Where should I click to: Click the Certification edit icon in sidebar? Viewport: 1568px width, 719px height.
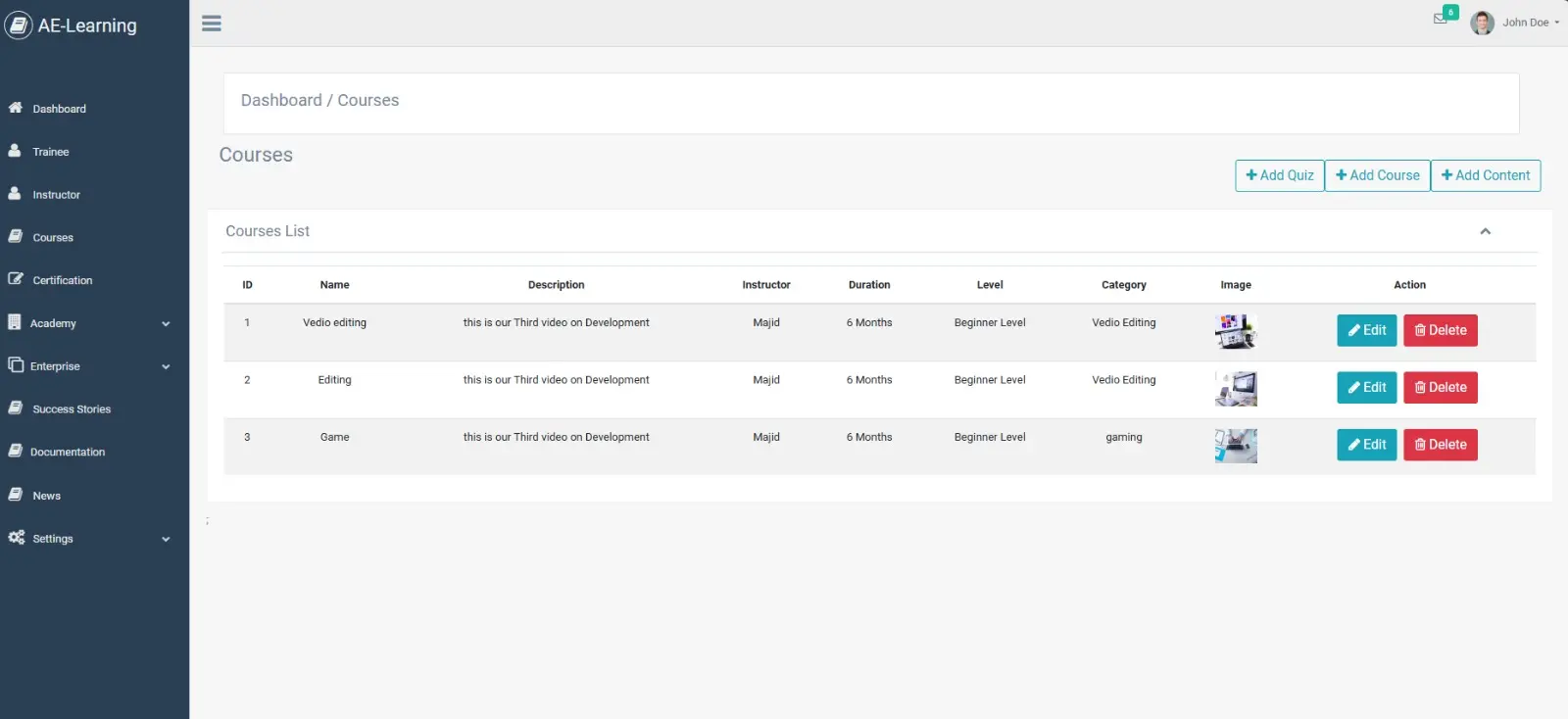click(x=16, y=279)
